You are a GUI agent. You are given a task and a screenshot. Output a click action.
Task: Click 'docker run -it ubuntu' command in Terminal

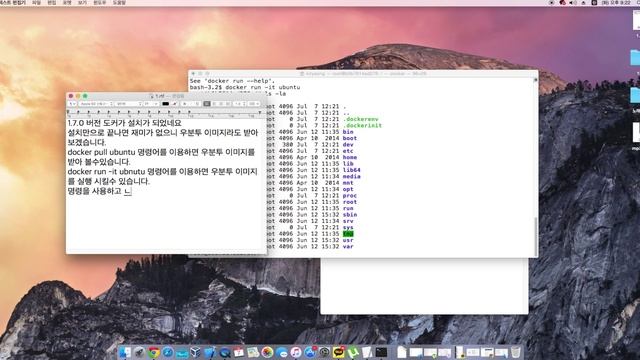click(262, 87)
